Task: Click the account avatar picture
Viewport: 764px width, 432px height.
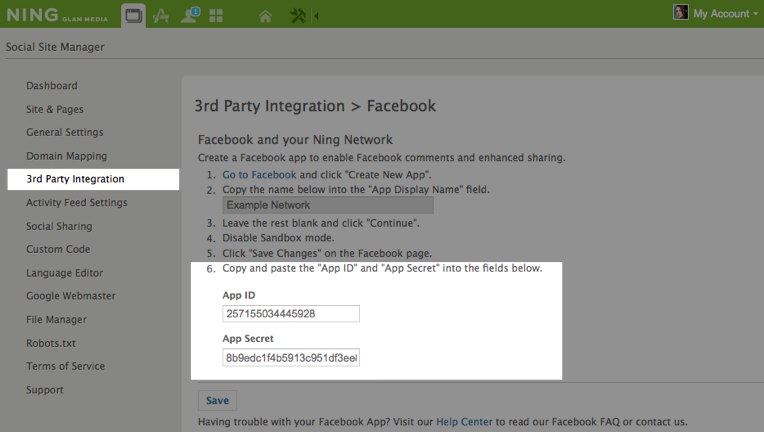Action: tap(681, 12)
